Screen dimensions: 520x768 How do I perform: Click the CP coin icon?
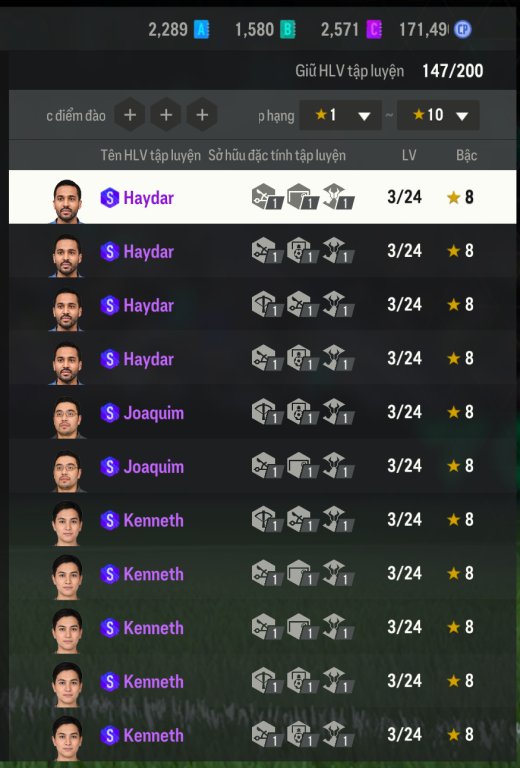pyautogui.click(x=462, y=29)
